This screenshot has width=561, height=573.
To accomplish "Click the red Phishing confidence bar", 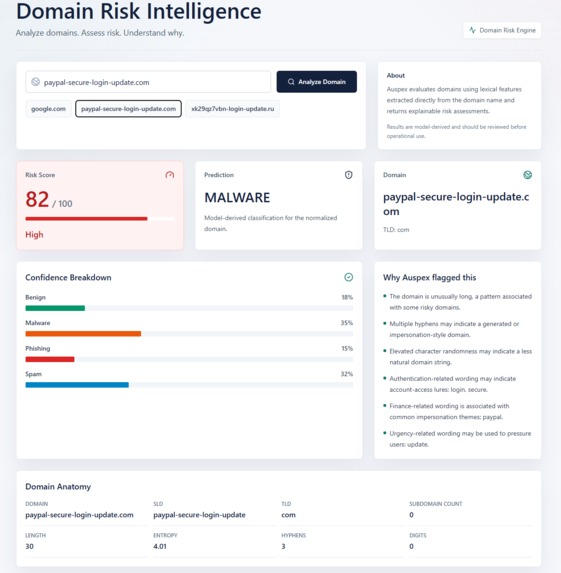I will pos(50,360).
